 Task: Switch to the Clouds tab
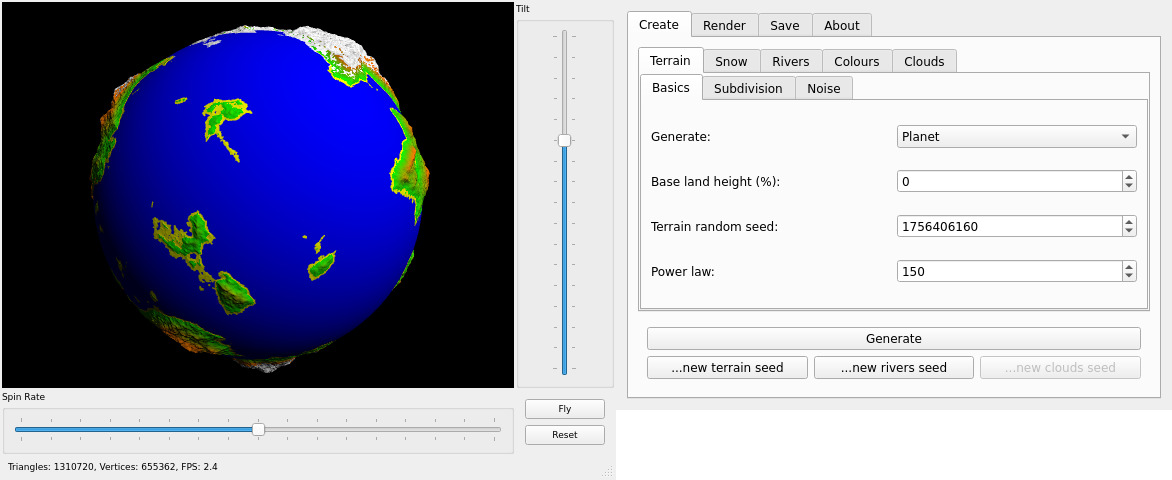click(x=923, y=61)
